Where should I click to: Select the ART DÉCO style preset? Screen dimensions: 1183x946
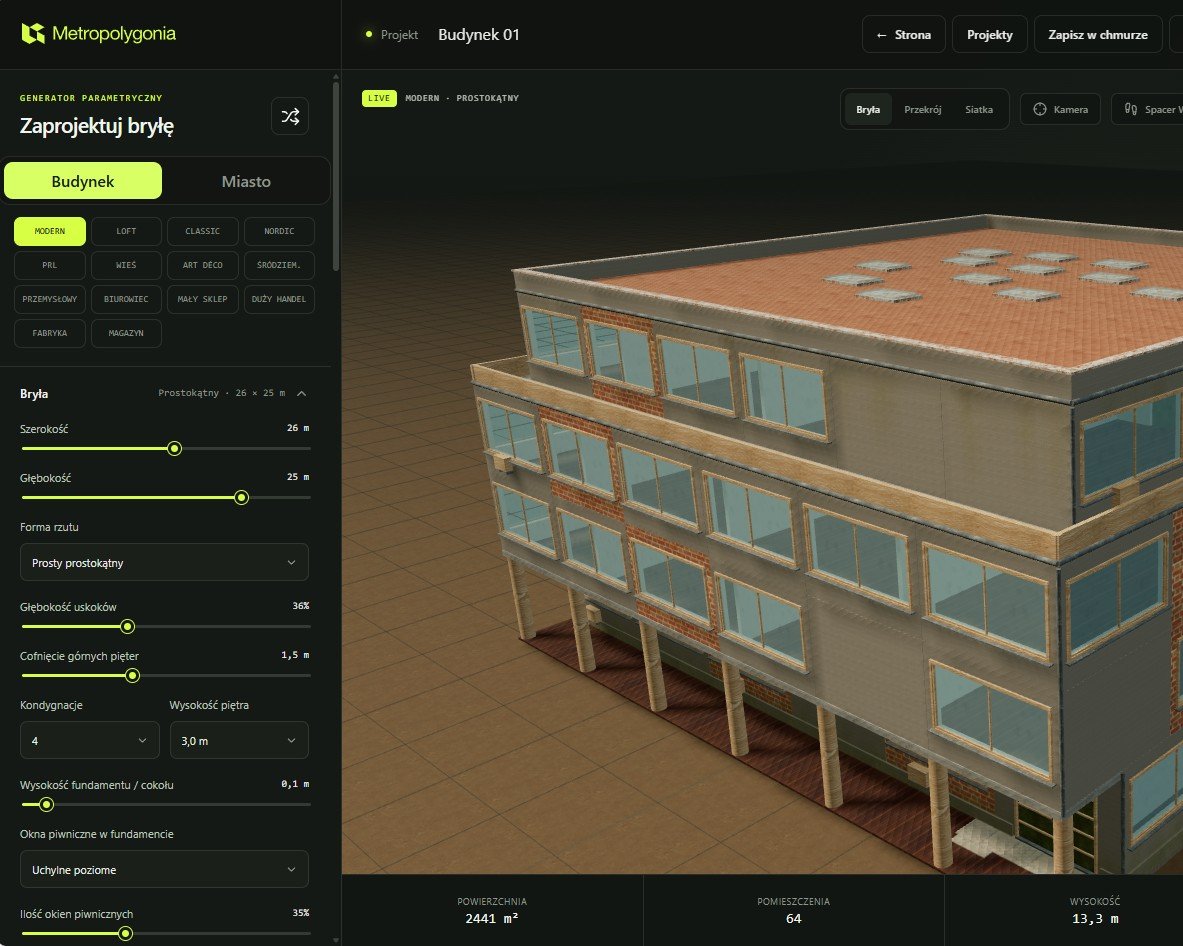tap(203, 266)
